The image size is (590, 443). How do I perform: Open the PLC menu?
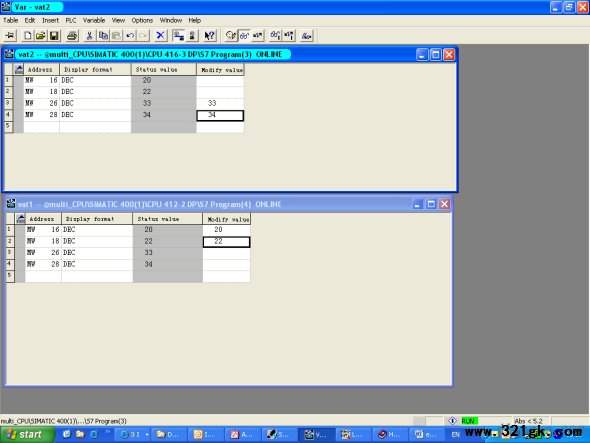click(71, 20)
